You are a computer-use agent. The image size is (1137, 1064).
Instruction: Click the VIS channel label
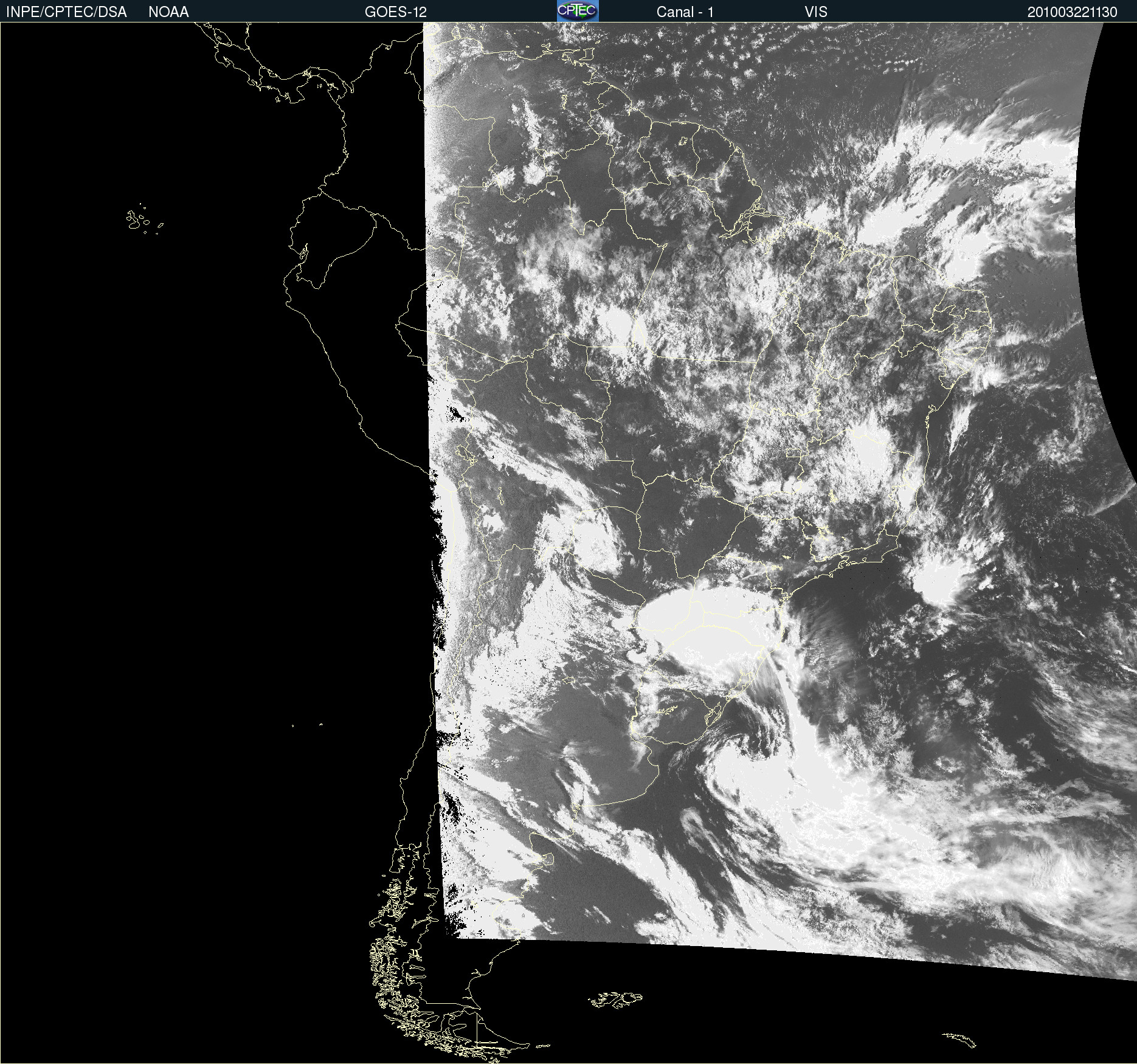coord(816,12)
